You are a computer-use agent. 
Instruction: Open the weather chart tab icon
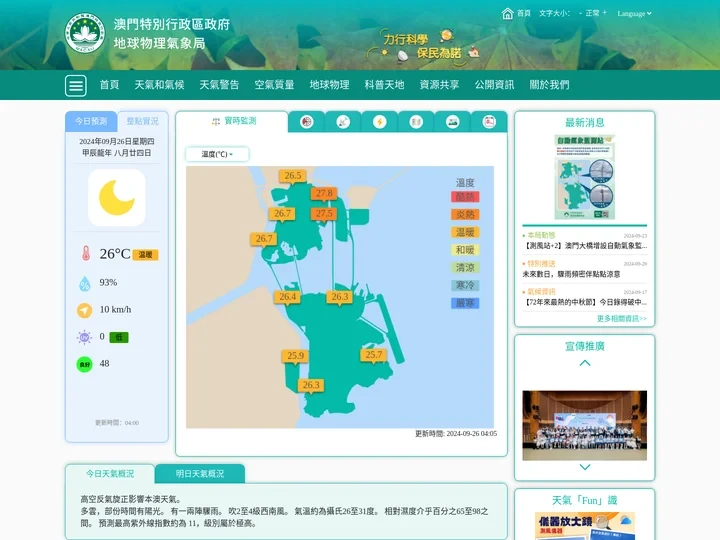tap(416, 122)
